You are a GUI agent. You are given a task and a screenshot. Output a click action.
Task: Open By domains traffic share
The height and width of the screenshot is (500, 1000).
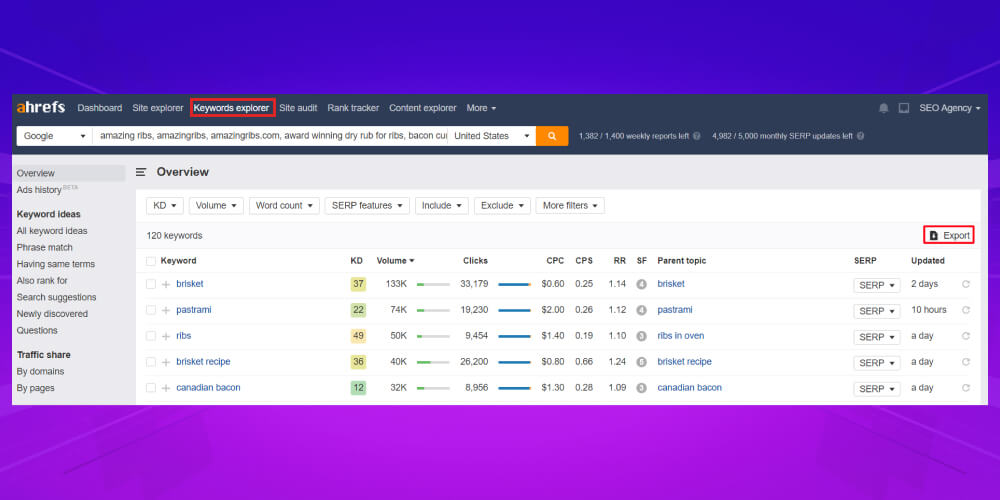click(x=40, y=371)
